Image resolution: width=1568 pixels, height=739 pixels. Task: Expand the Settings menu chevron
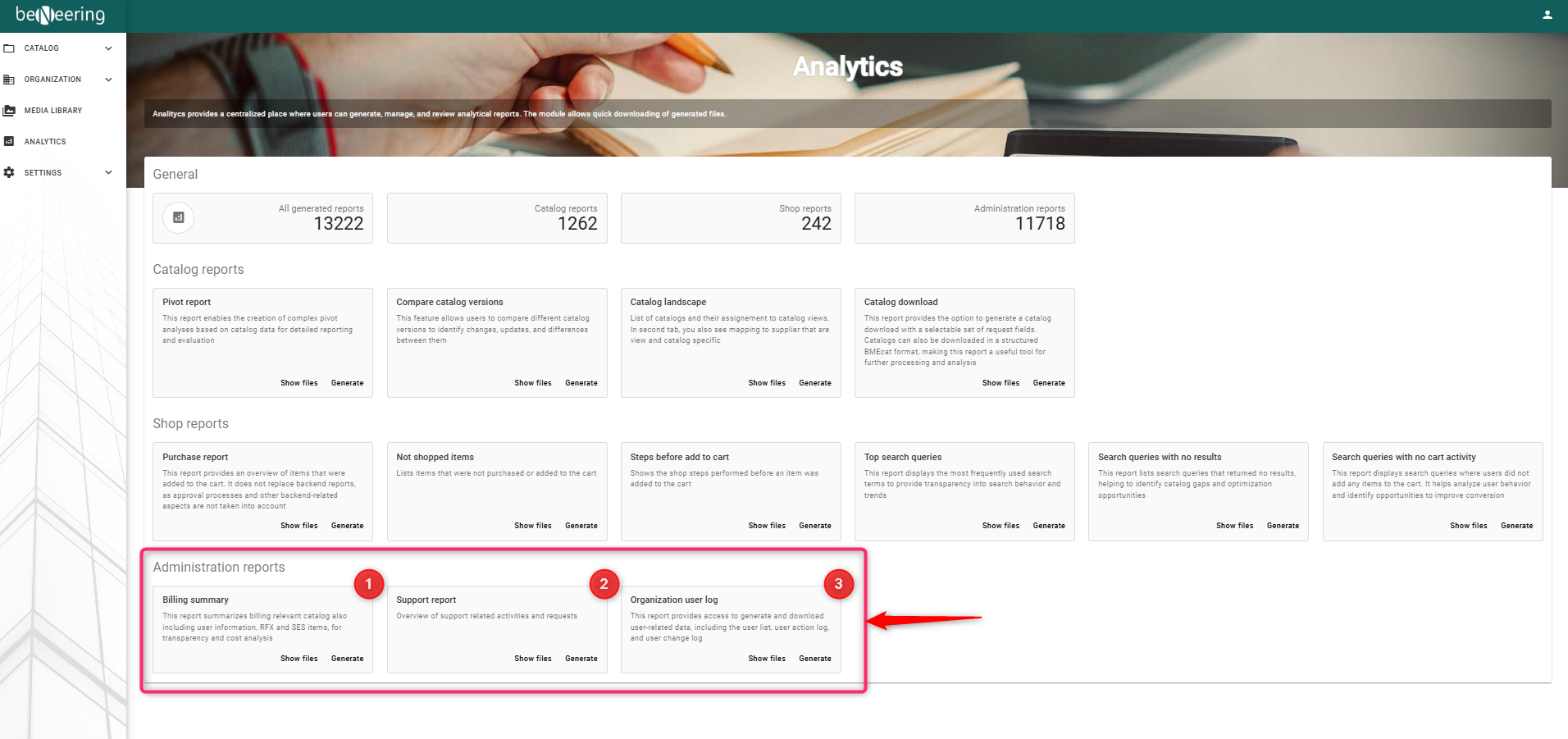coord(108,173)
